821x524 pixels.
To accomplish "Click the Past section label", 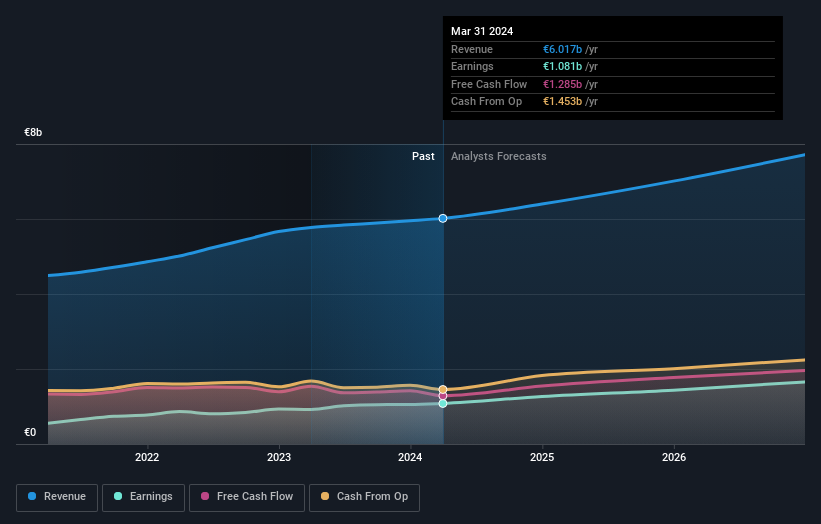I will (x=423, y=157).
